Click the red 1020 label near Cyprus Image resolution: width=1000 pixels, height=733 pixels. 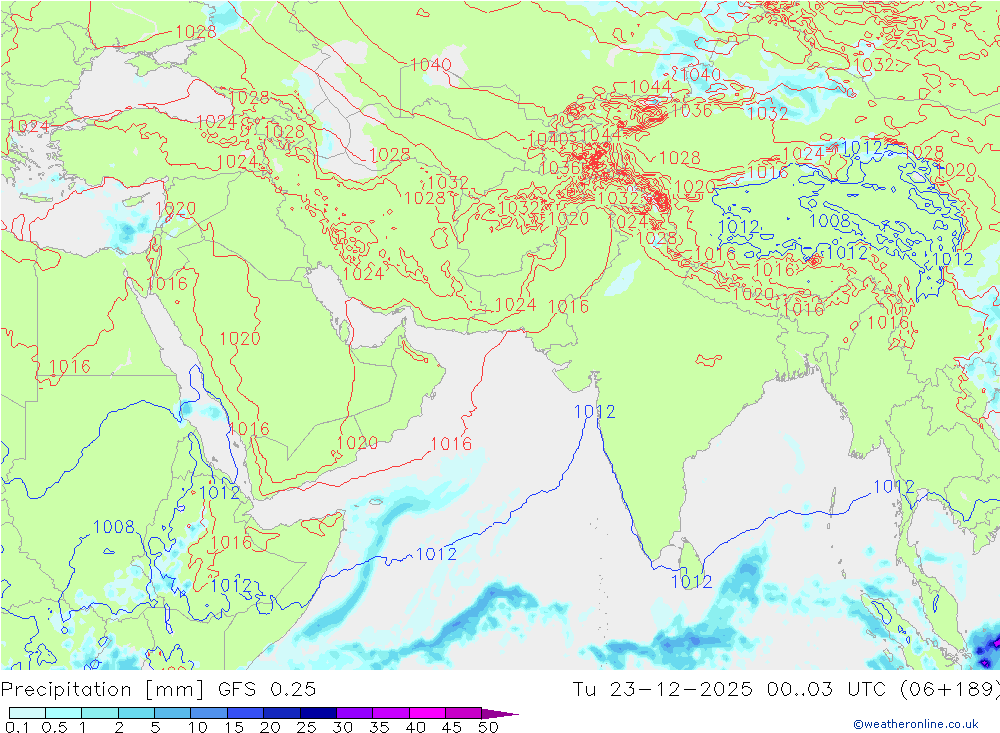(175, 209)
